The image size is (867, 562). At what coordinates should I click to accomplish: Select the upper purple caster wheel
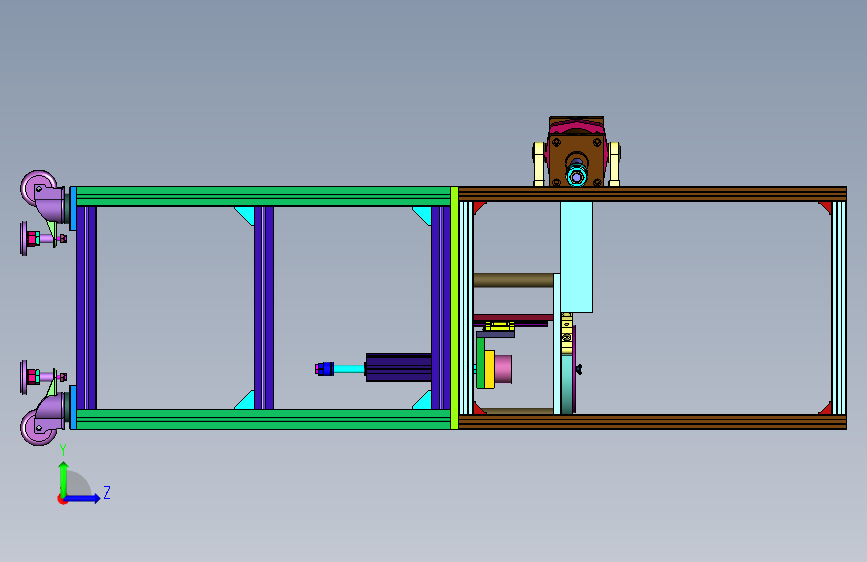click(39, 188)
